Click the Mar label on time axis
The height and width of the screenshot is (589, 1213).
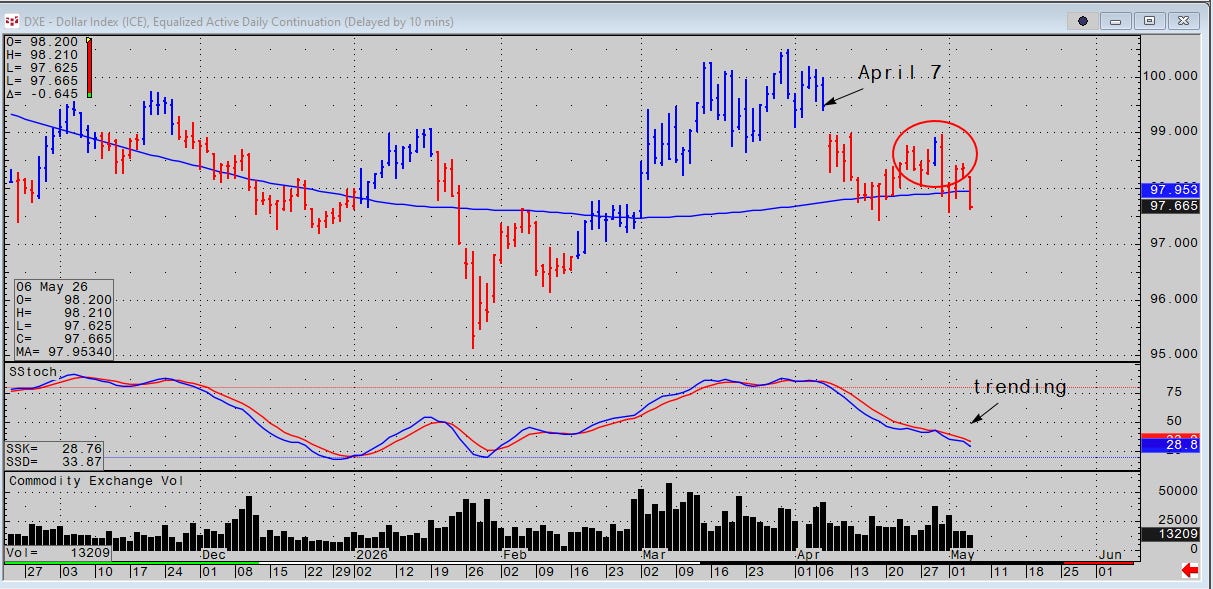click(655, 553)
